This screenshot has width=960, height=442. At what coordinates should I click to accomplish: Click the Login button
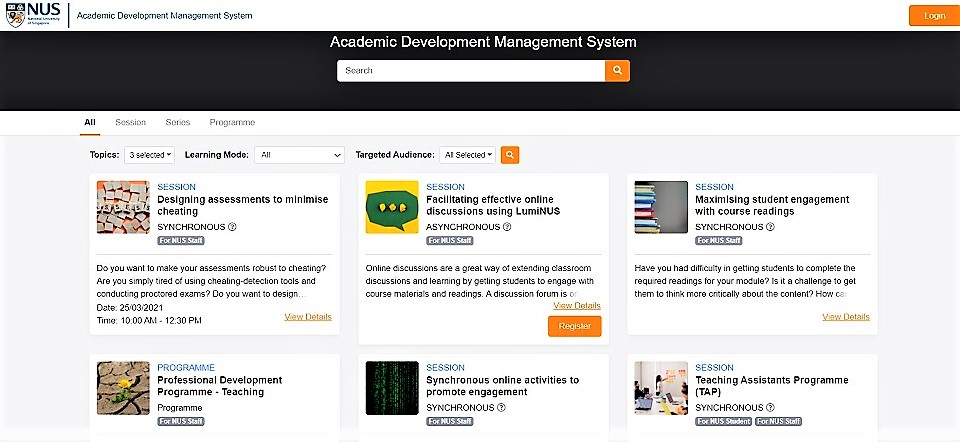[934, 16]
